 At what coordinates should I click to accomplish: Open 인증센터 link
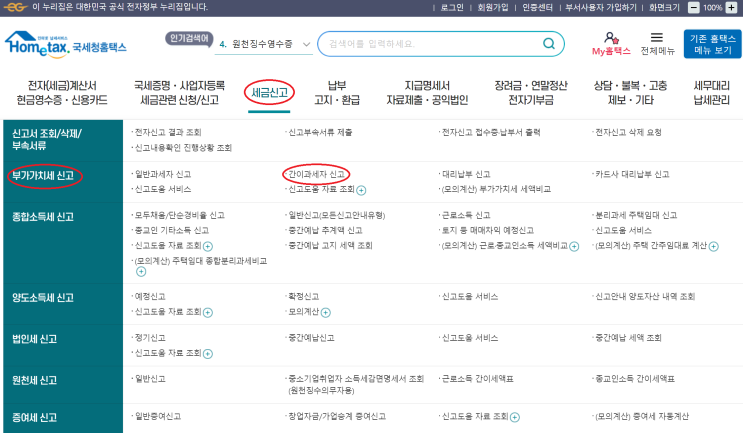coord(537,8)
